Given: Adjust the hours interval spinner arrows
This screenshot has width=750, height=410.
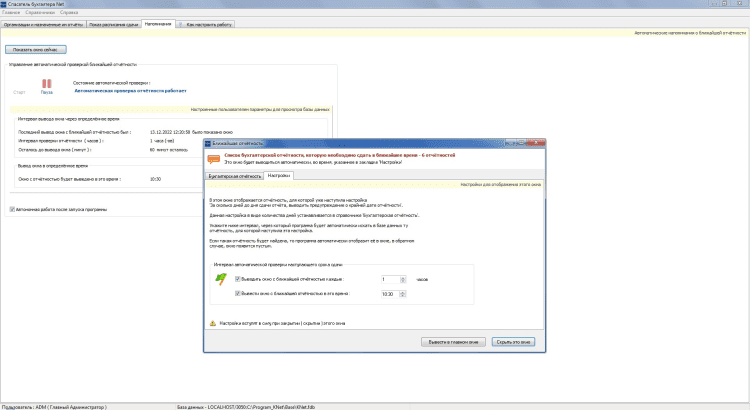Looking at the screenshot, I should [x=402, y=279].
